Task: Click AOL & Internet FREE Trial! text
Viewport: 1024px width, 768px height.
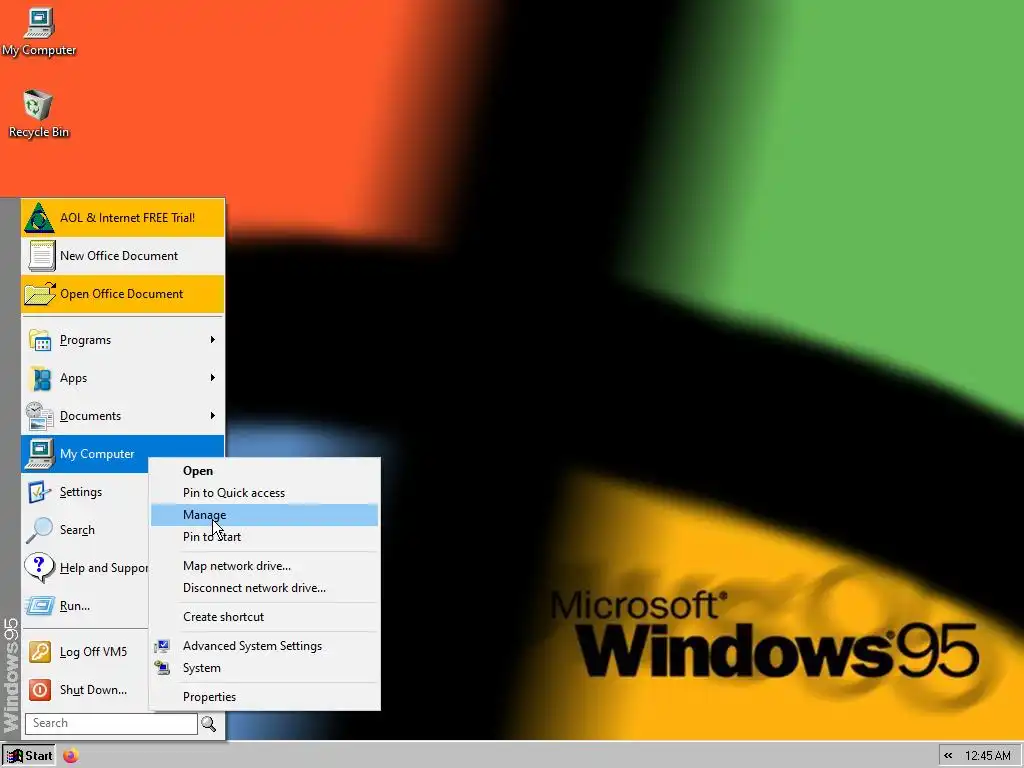Action: pos(127,218)
